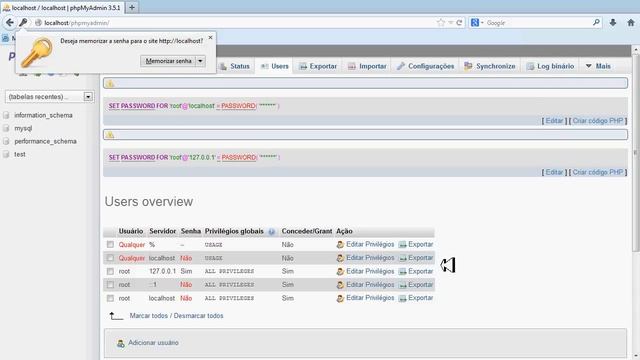
Task: Open the Importar tab
Action: click(x=367, y=66)
